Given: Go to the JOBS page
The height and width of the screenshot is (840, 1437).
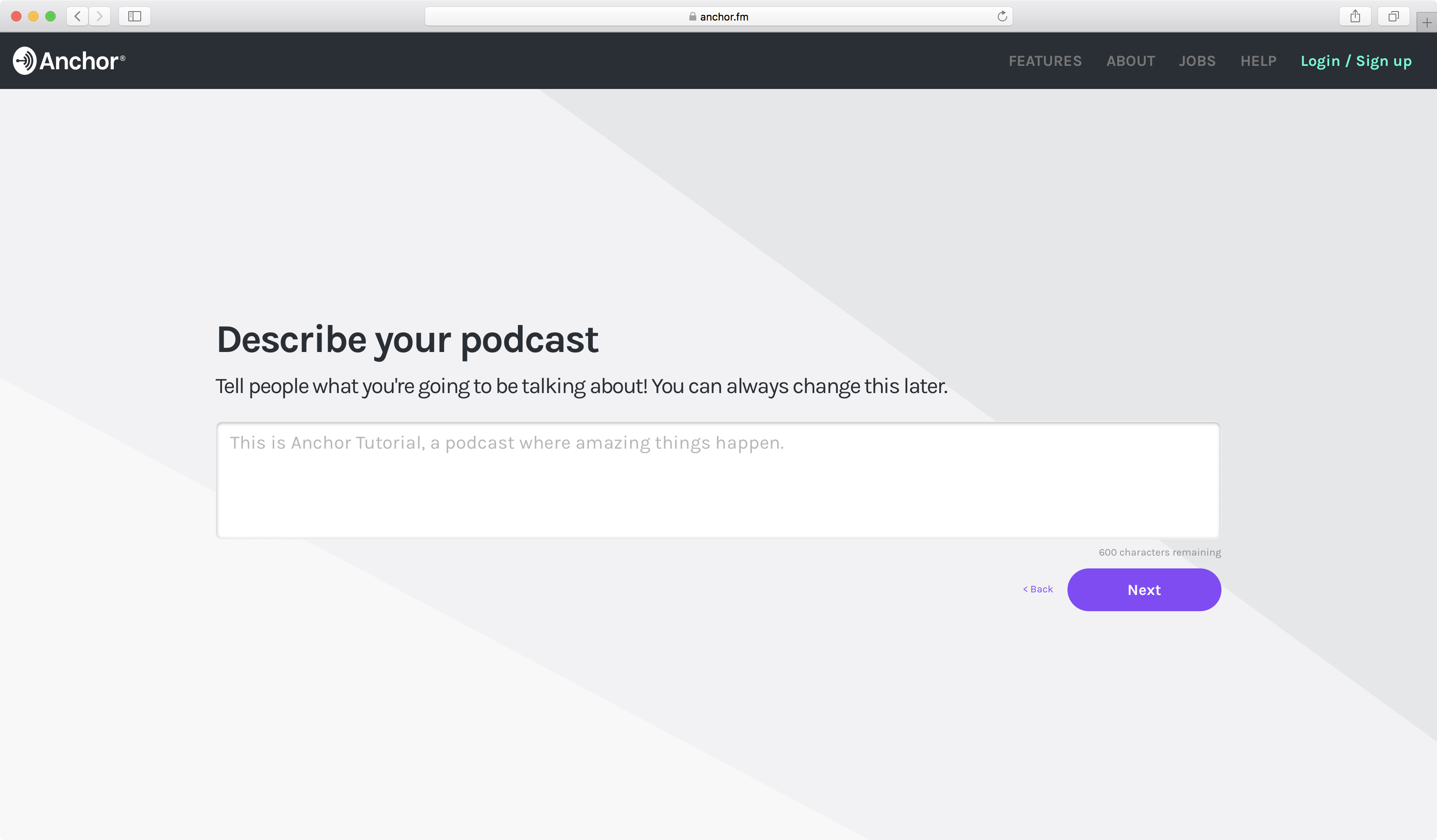Looking at the screenshot, I should [x=1197, y=61].
